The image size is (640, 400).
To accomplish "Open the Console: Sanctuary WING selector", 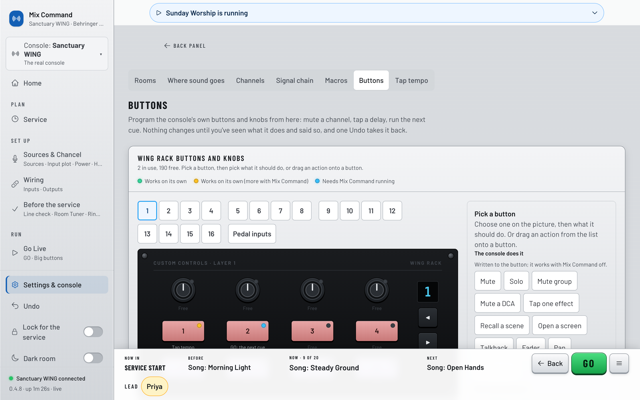I will pyautogui.click(x=57, y=54).
